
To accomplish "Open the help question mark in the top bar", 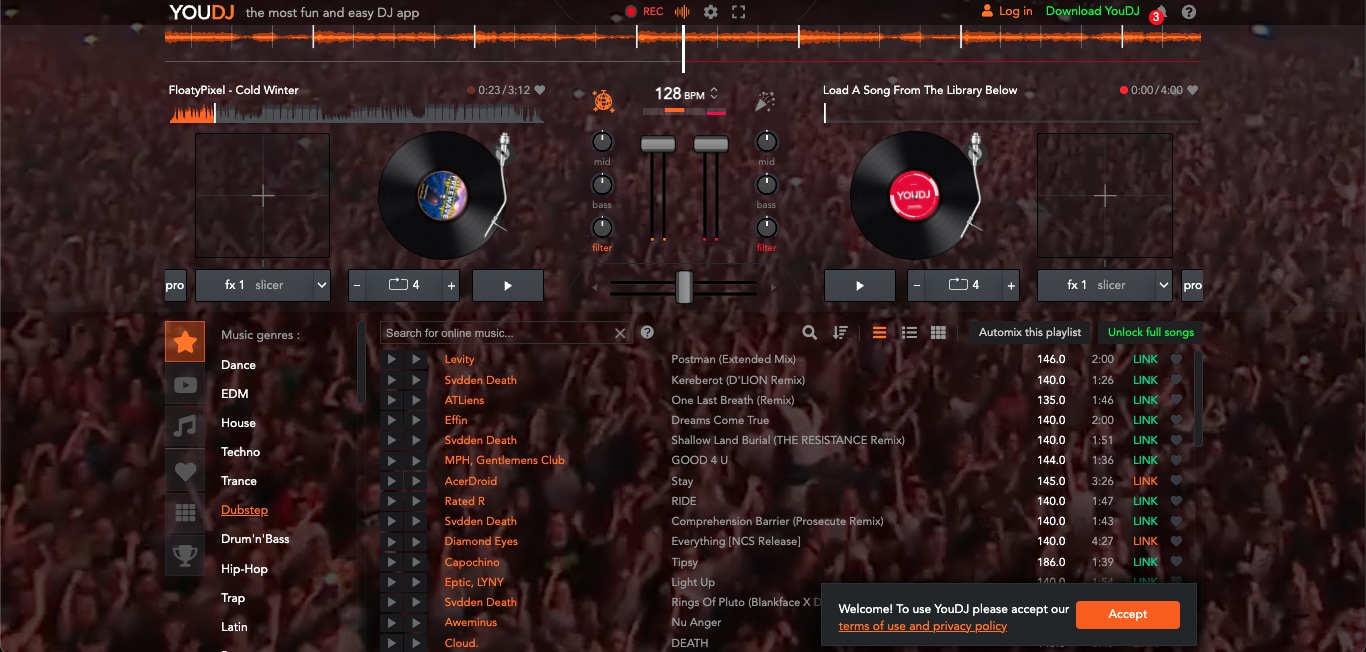I will (x=1189, y=12).
